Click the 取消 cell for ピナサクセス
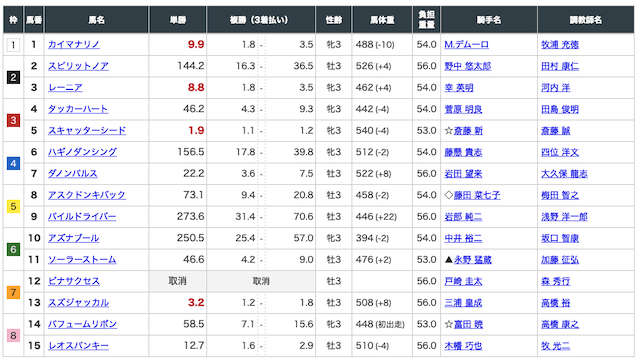The width and height of the screenshot is (640, 361). click(178, 281)
